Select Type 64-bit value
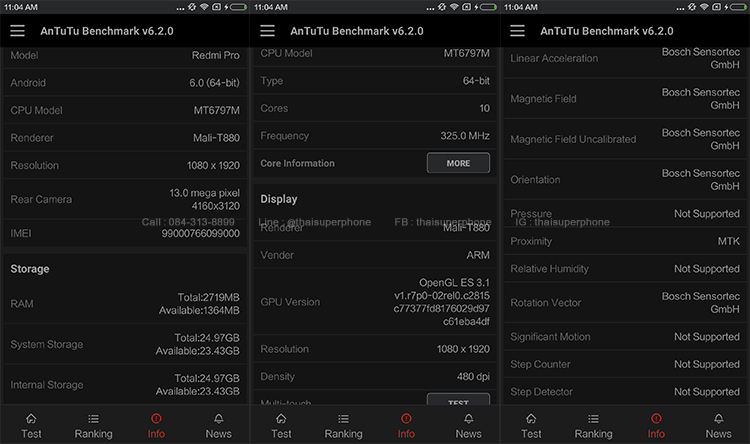Viewport: 750px width, 444px height. click(476, 81)
